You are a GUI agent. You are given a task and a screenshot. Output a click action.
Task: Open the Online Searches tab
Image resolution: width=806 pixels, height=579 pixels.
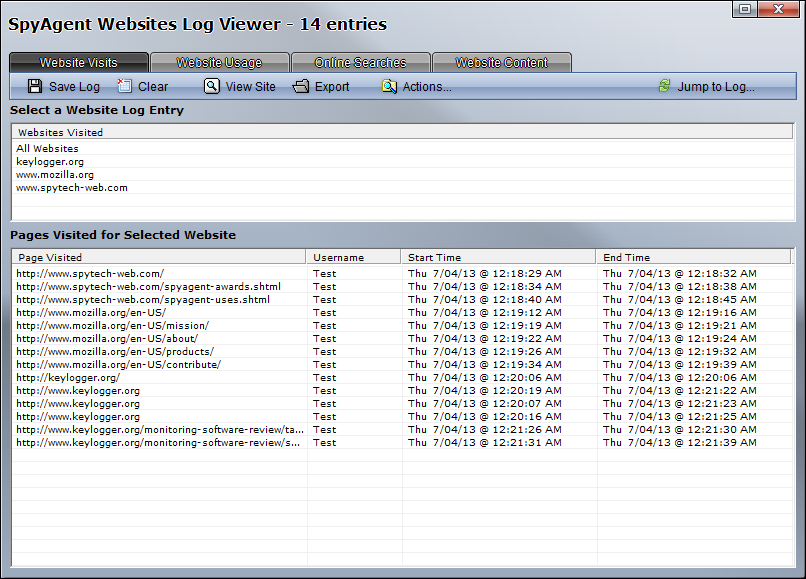360,63
